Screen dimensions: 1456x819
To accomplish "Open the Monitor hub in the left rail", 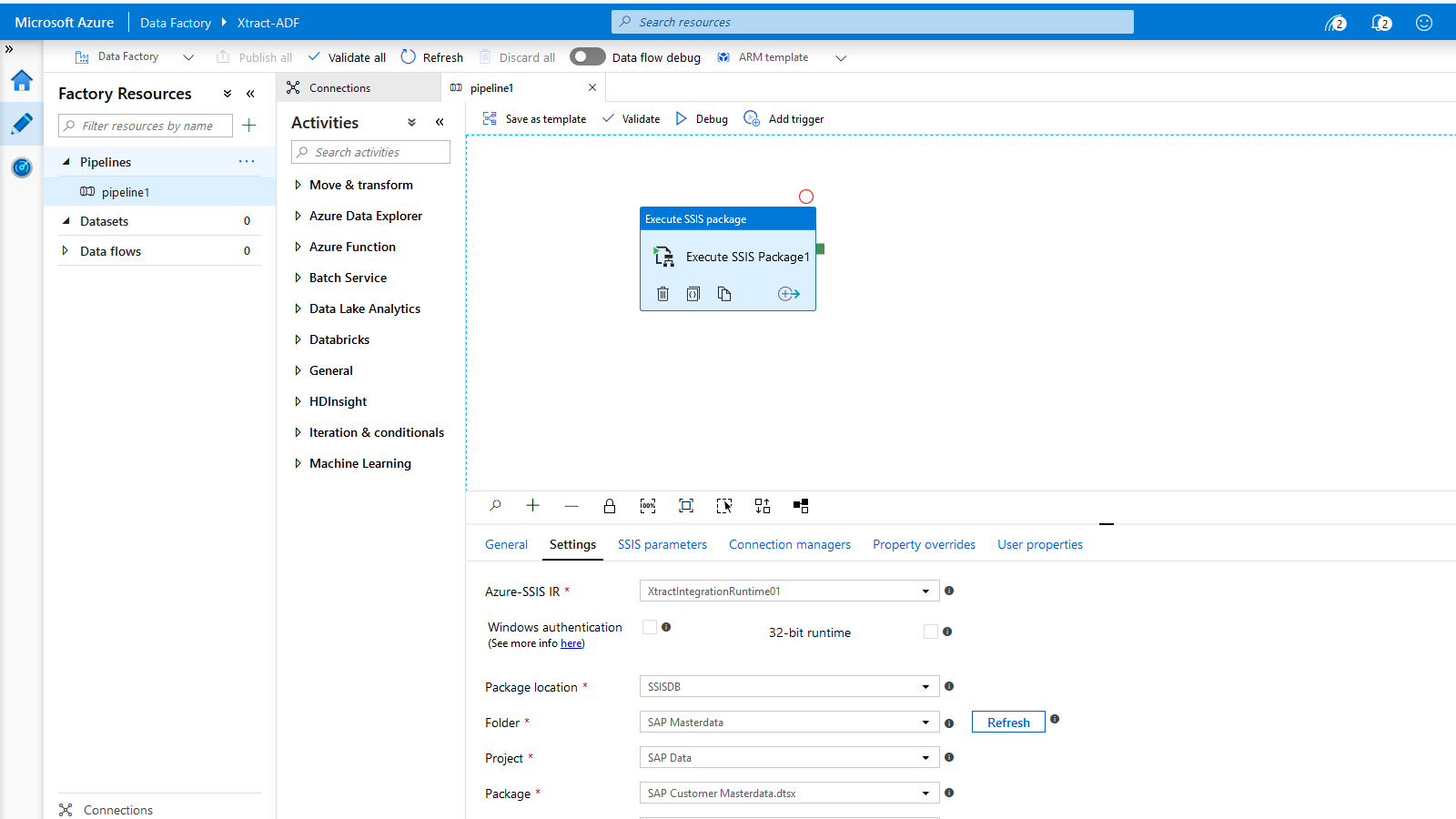I will point(22,167).
